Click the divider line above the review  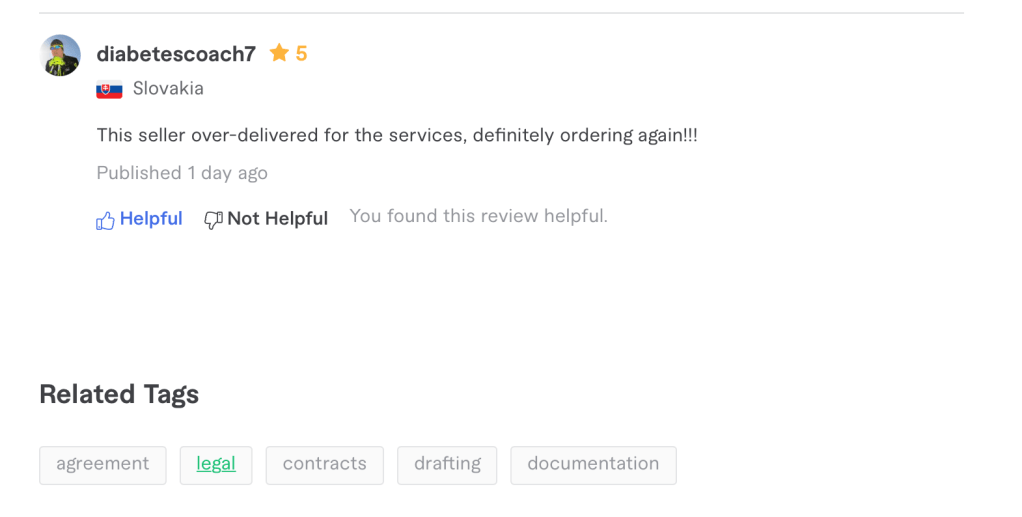point(501,13)
